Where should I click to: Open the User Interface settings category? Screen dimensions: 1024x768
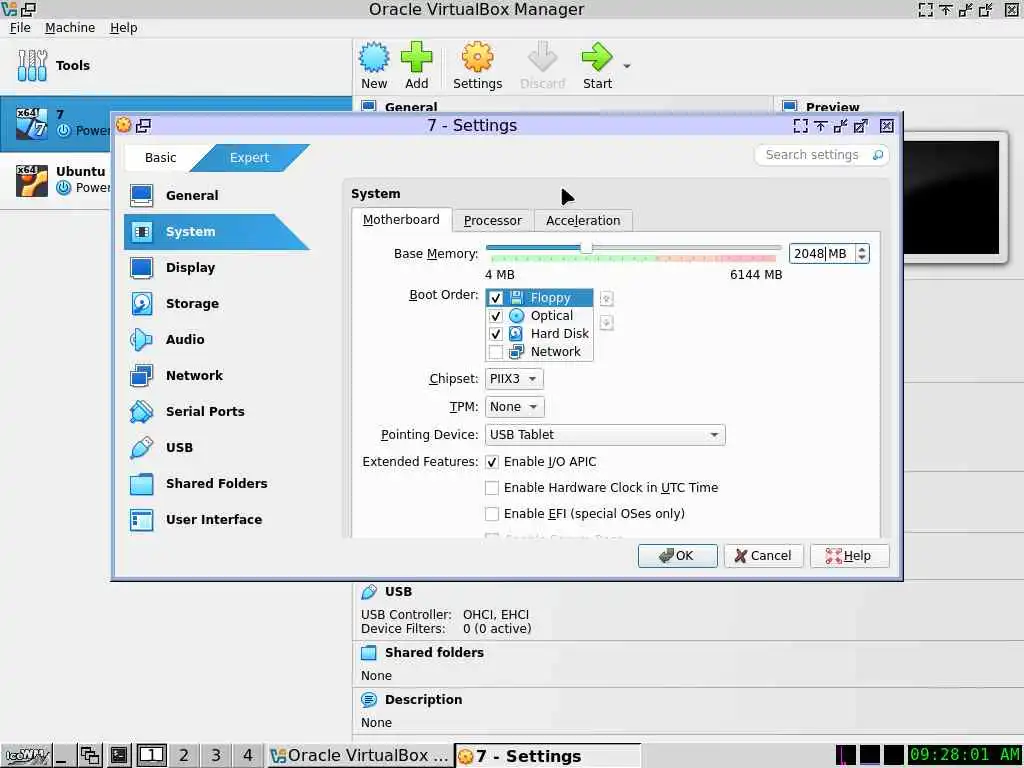pos(216,520)
